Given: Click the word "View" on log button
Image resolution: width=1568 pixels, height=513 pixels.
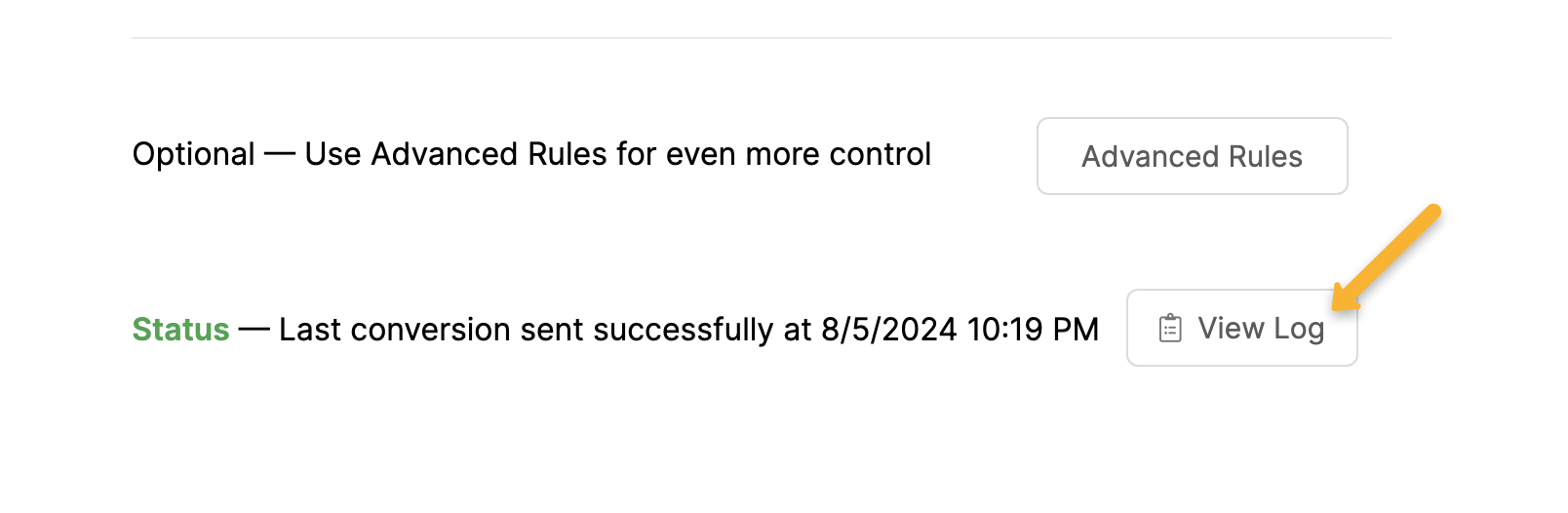Looking at the screenshot, I should pos(1231,328).
